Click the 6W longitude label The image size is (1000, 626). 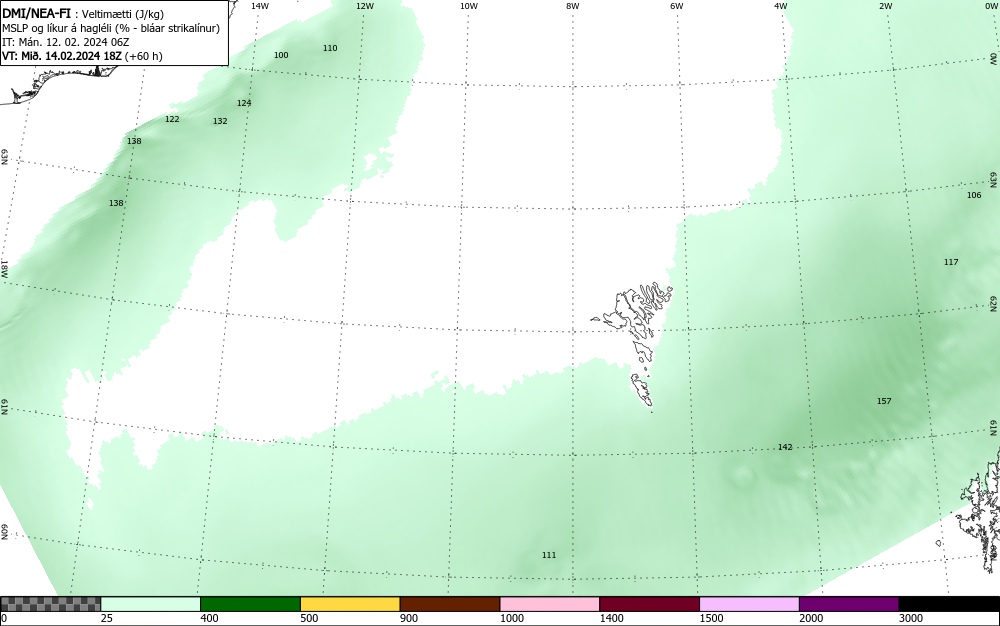[x=677, y=6]
